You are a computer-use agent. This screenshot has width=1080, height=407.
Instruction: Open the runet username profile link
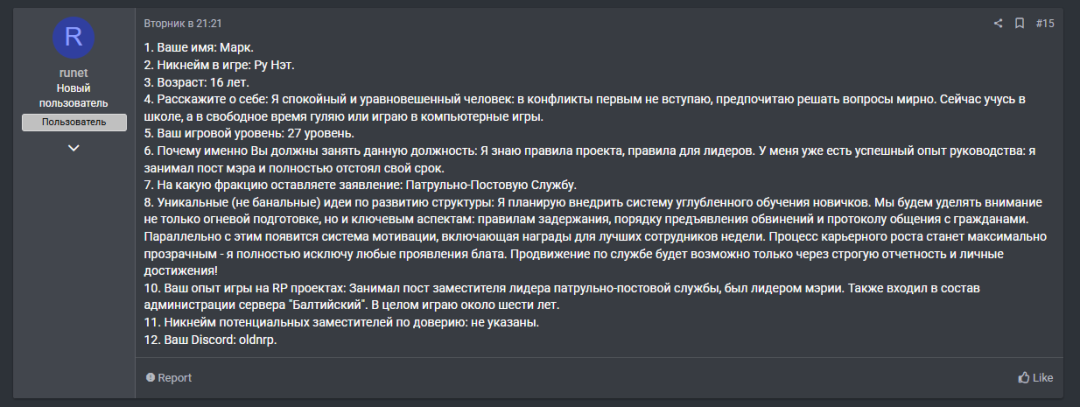(x=73, y=73)
